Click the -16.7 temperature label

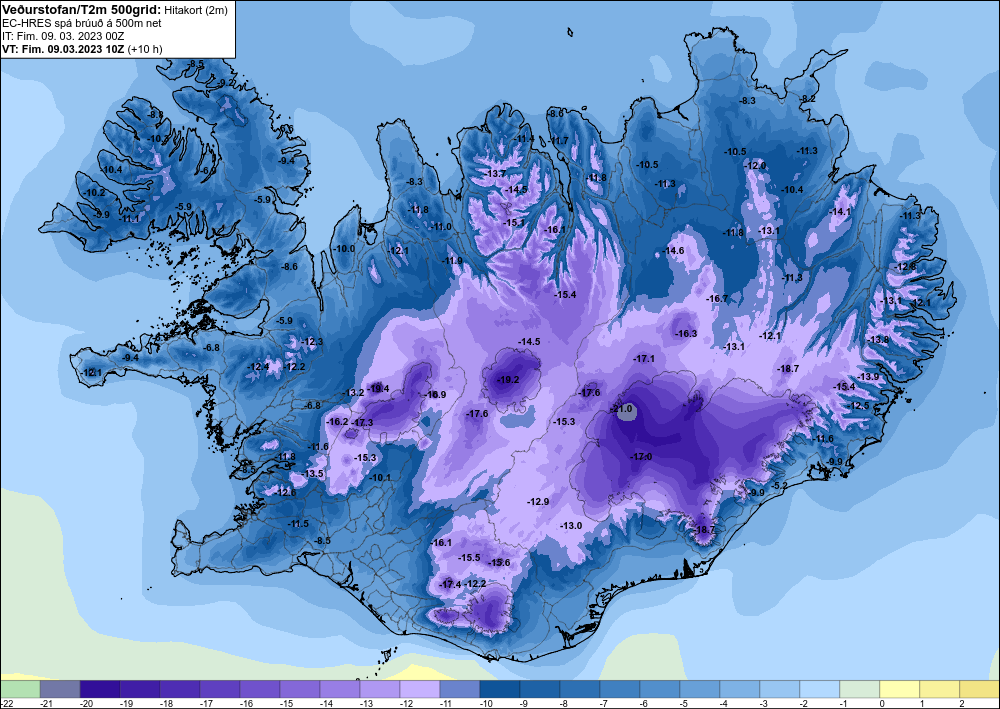pos(717,298)
